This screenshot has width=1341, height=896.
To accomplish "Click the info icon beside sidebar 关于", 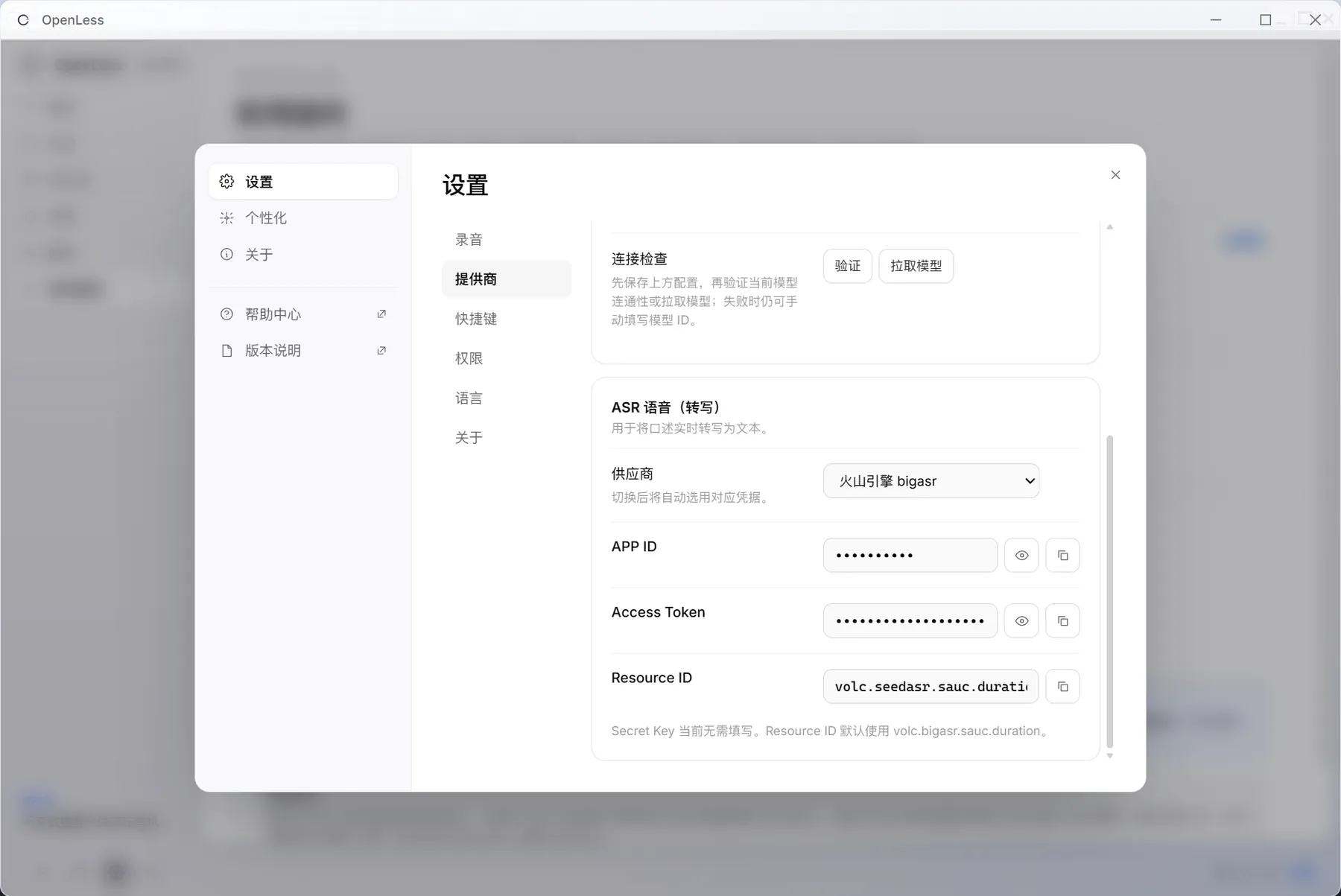I will [227, 255].
